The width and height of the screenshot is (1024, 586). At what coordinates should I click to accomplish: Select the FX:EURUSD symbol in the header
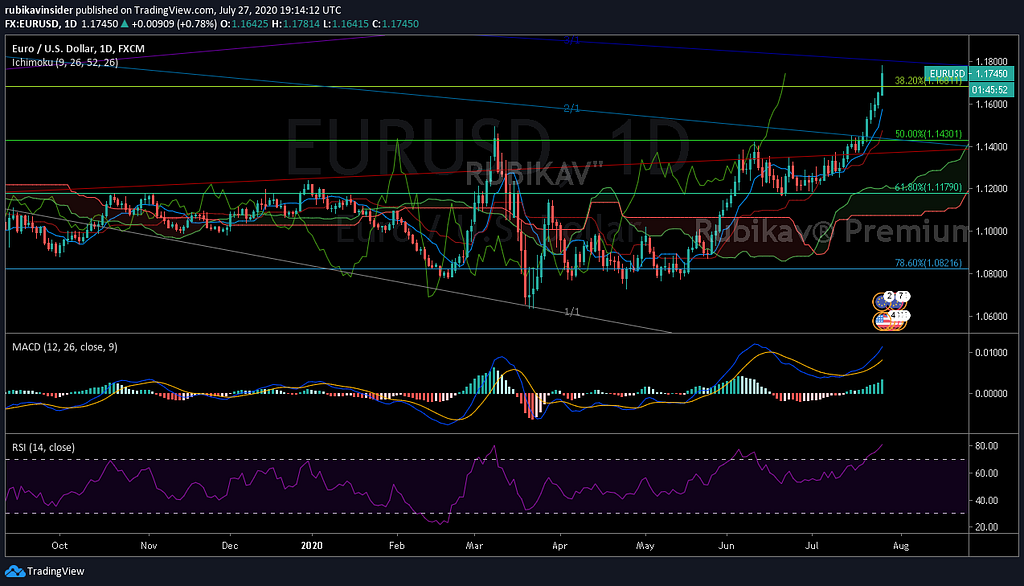coord(33,24)
